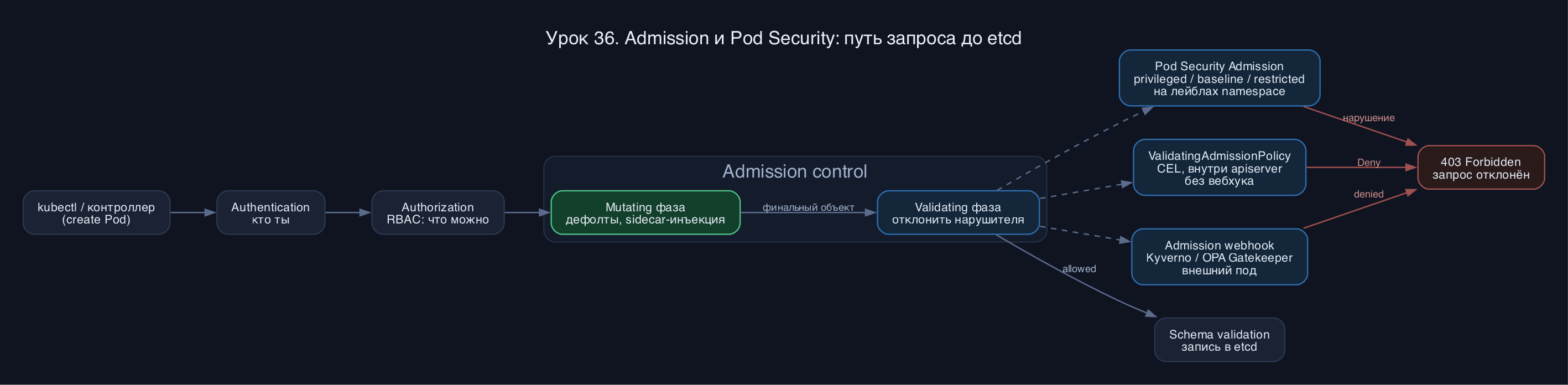Select the green Mutating фаза node

click(x=645, y=212)
